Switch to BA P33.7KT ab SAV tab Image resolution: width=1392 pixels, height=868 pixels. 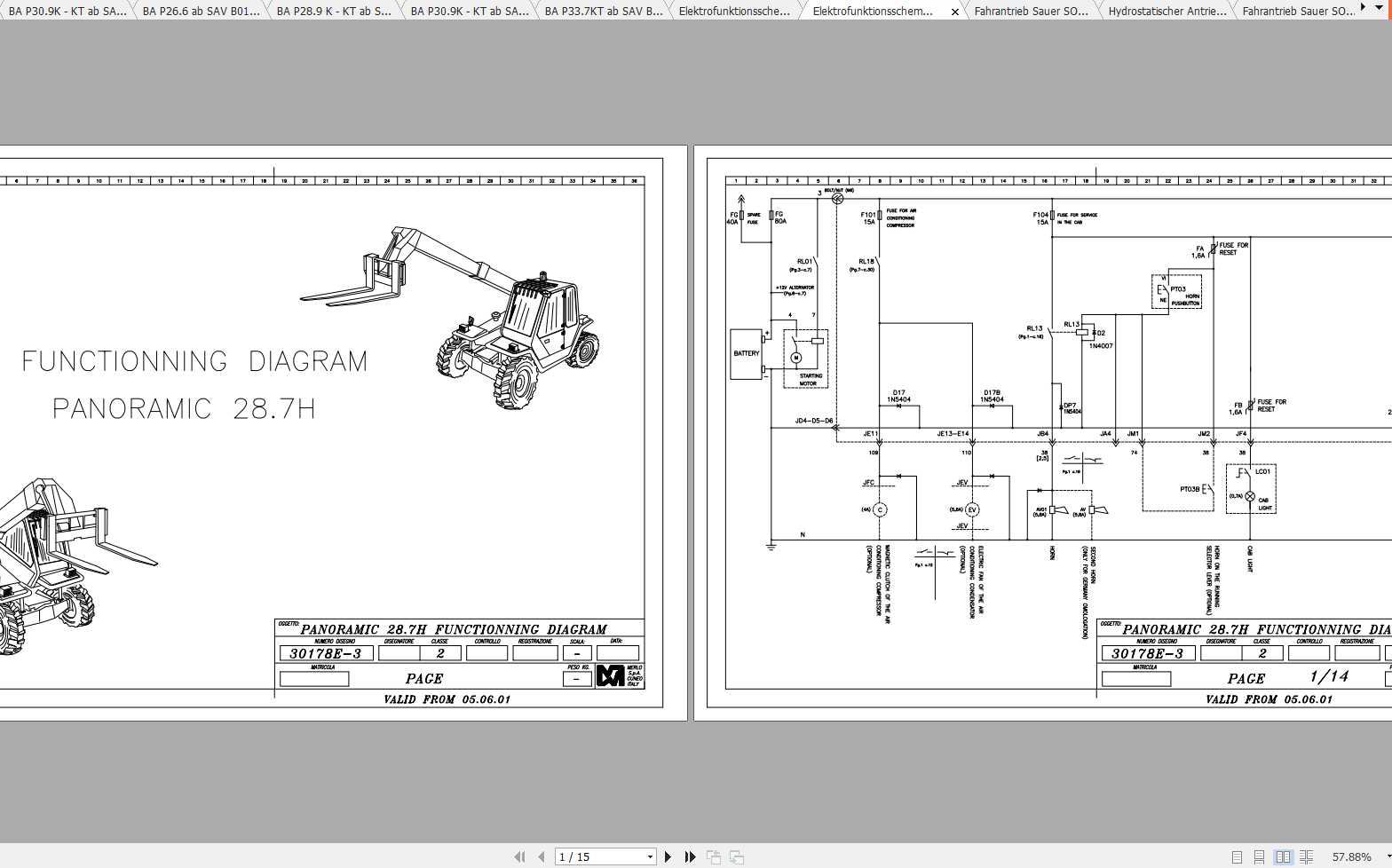[x=603, y=11]
